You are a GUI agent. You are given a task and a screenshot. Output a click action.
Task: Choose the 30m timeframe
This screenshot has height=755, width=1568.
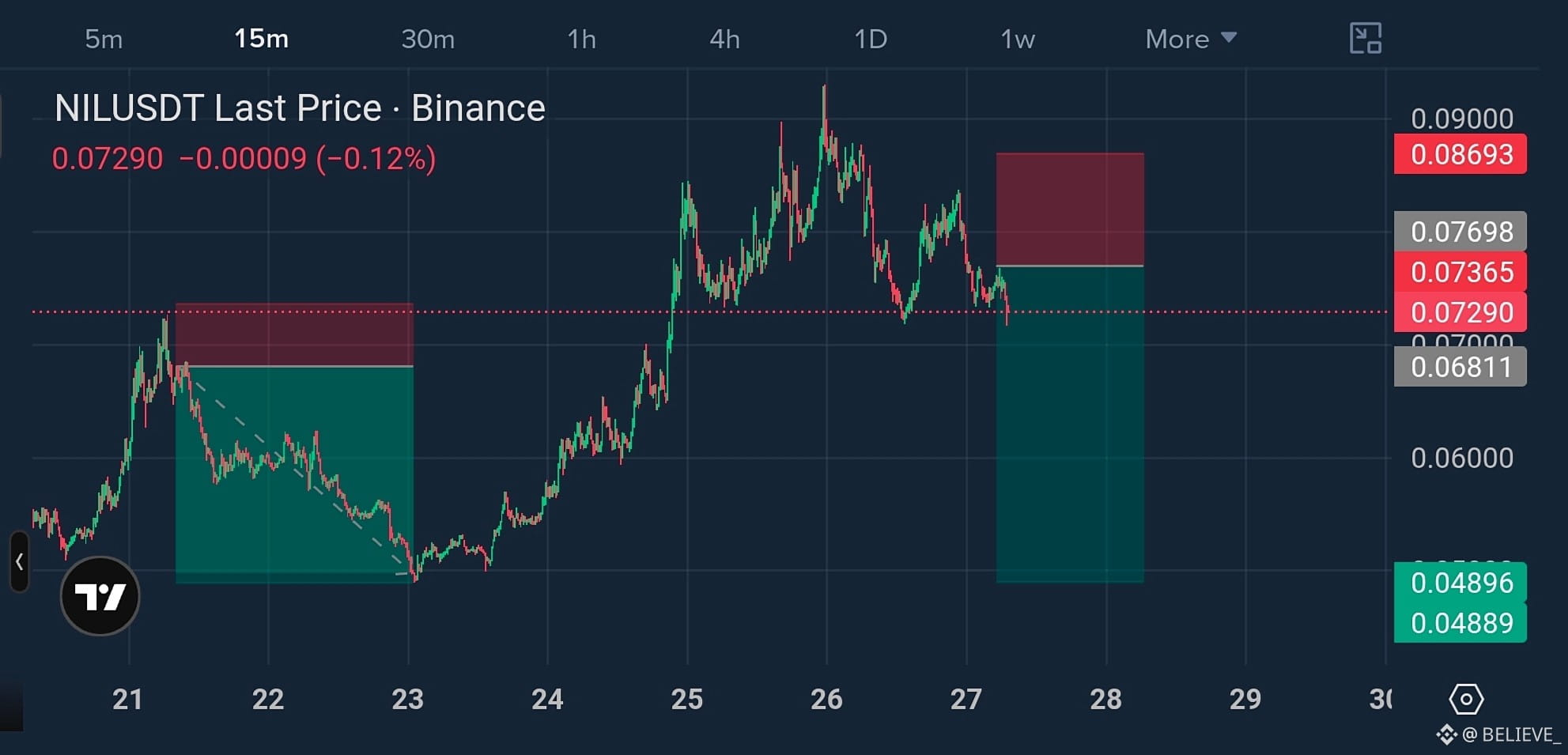pos(428,39)
